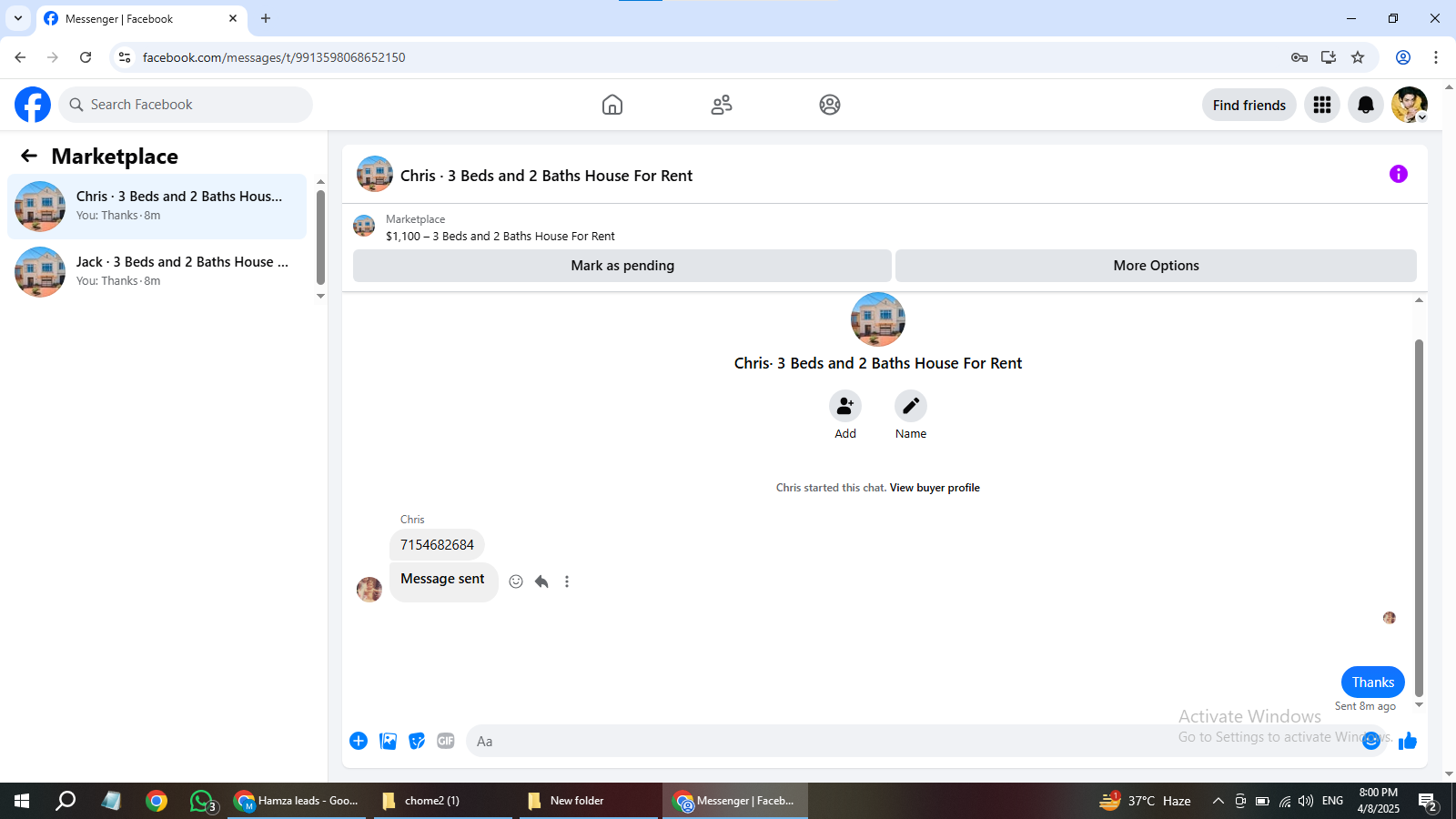Click the Search Facebook field

[186, 105]
